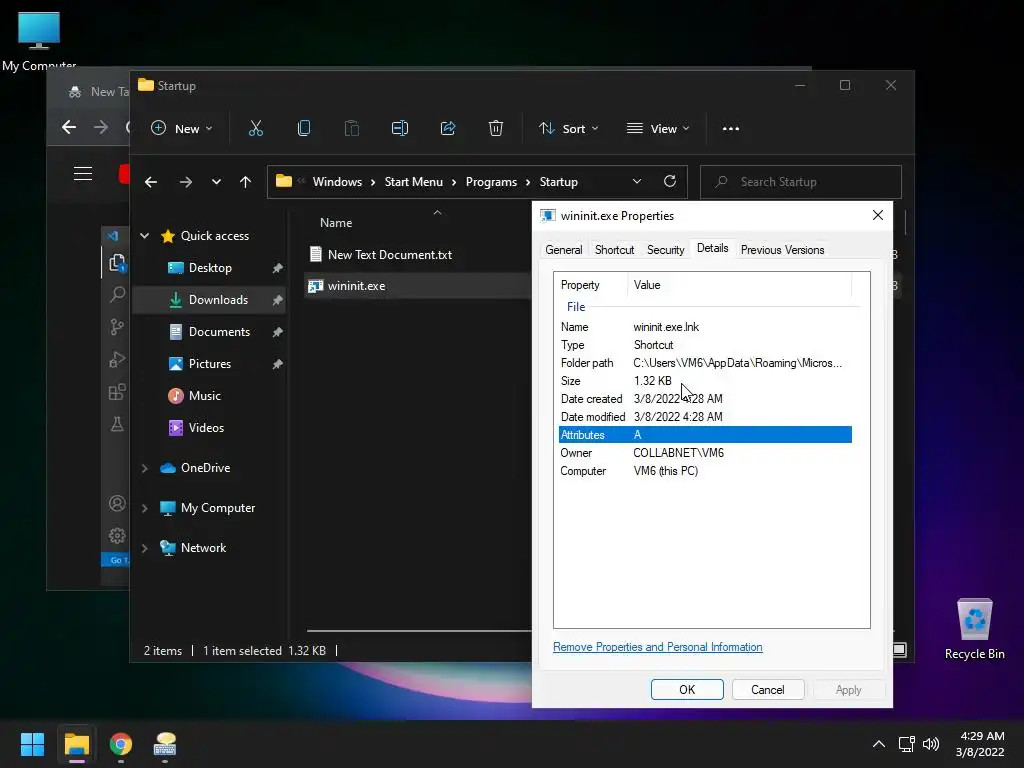Click the Share icon in Explorer toolbar

coord(448,129)
